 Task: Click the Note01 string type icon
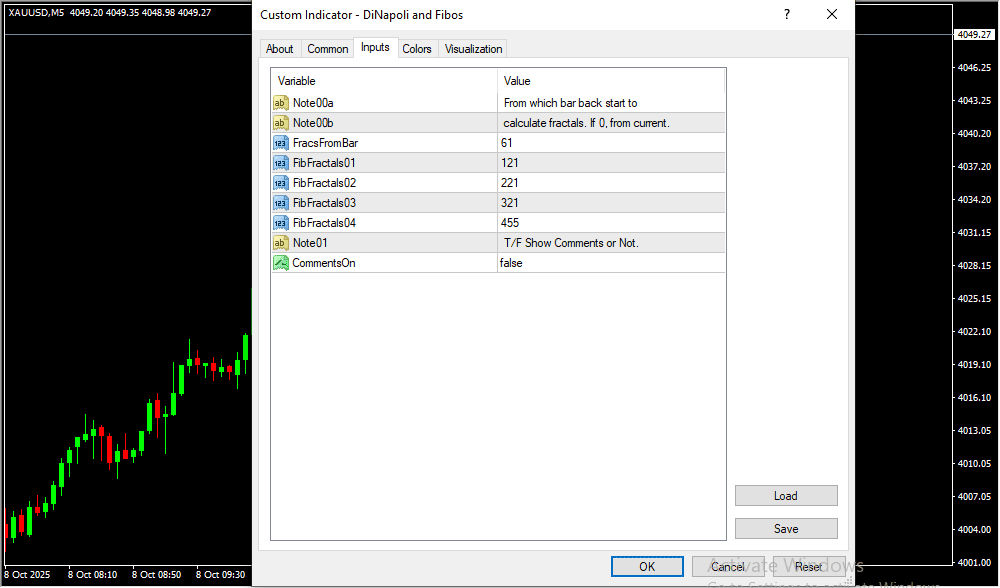(x=281, y=243)
